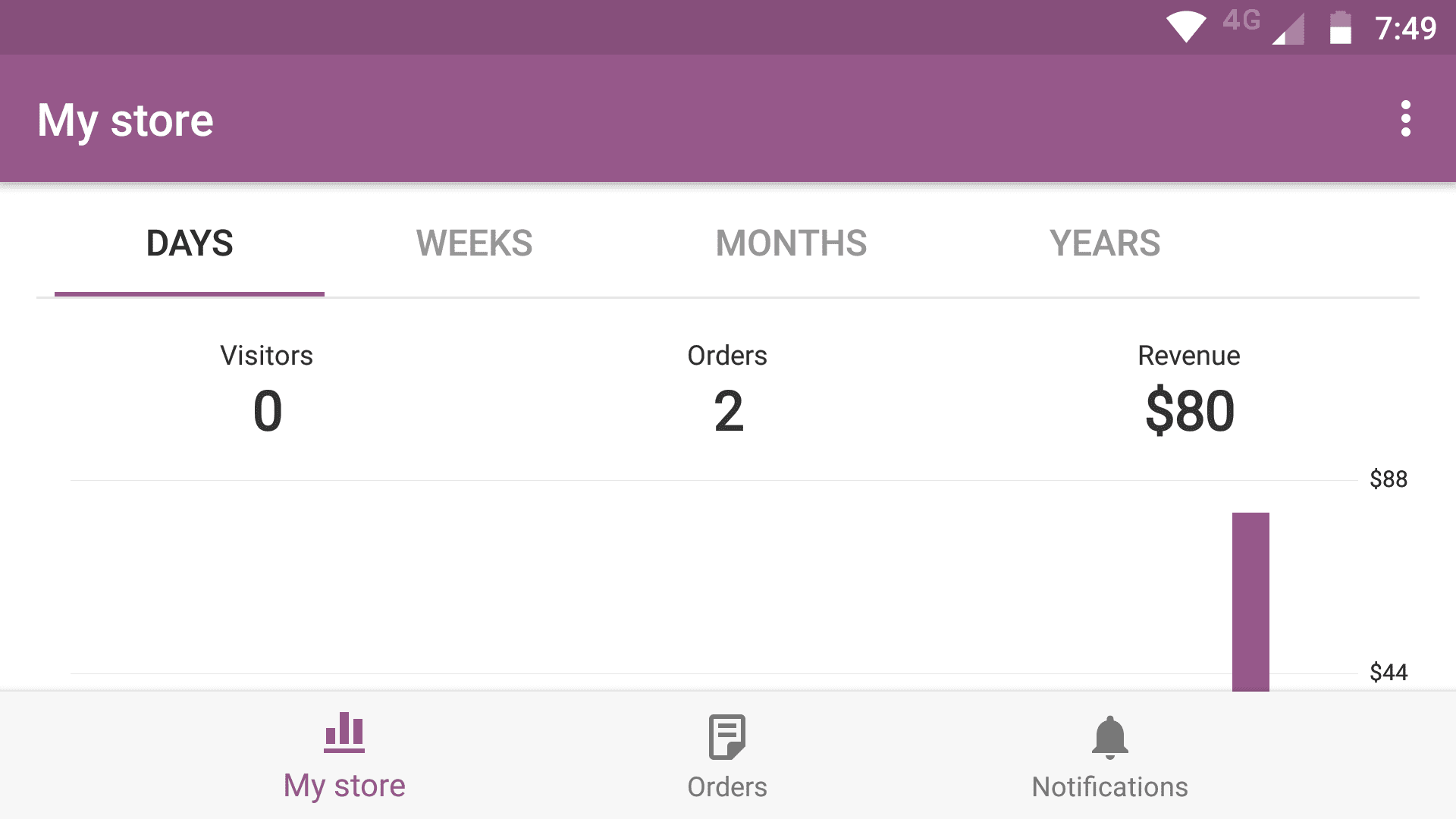
Task: Switch to the DAYS tab
Action: [189, 241]
